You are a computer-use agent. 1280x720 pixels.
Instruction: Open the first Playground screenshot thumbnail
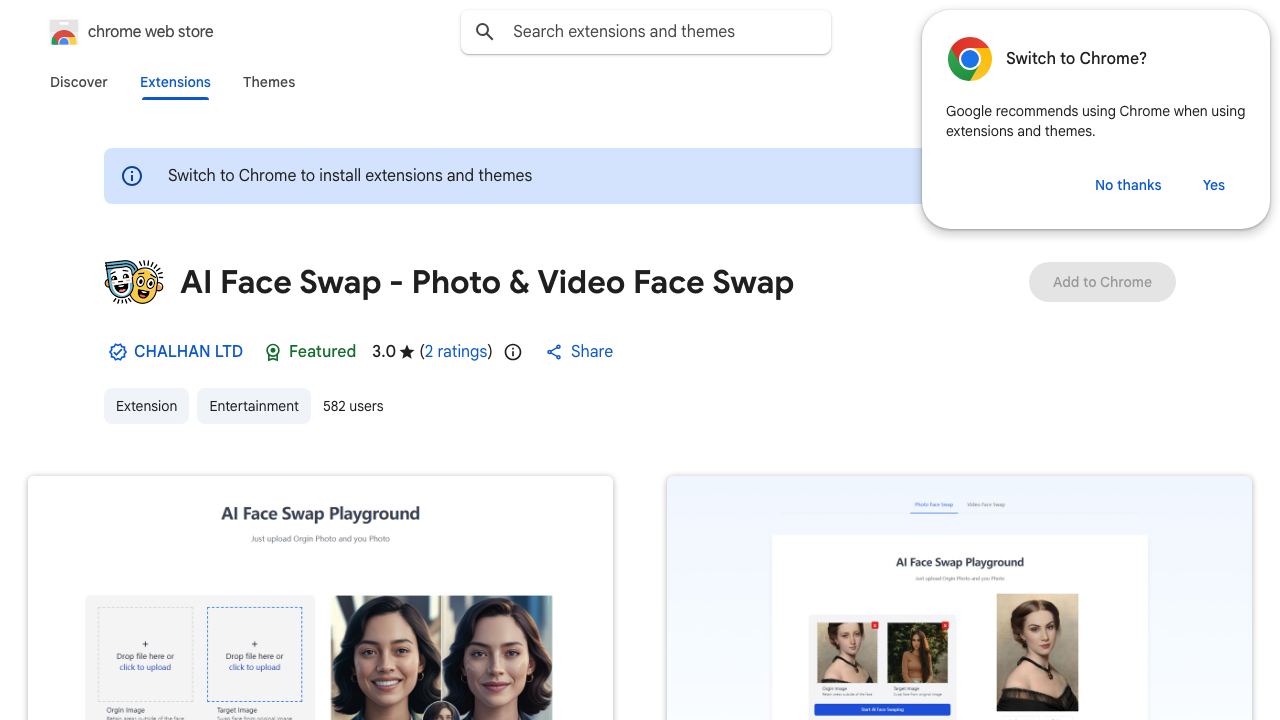coord(320,598)
